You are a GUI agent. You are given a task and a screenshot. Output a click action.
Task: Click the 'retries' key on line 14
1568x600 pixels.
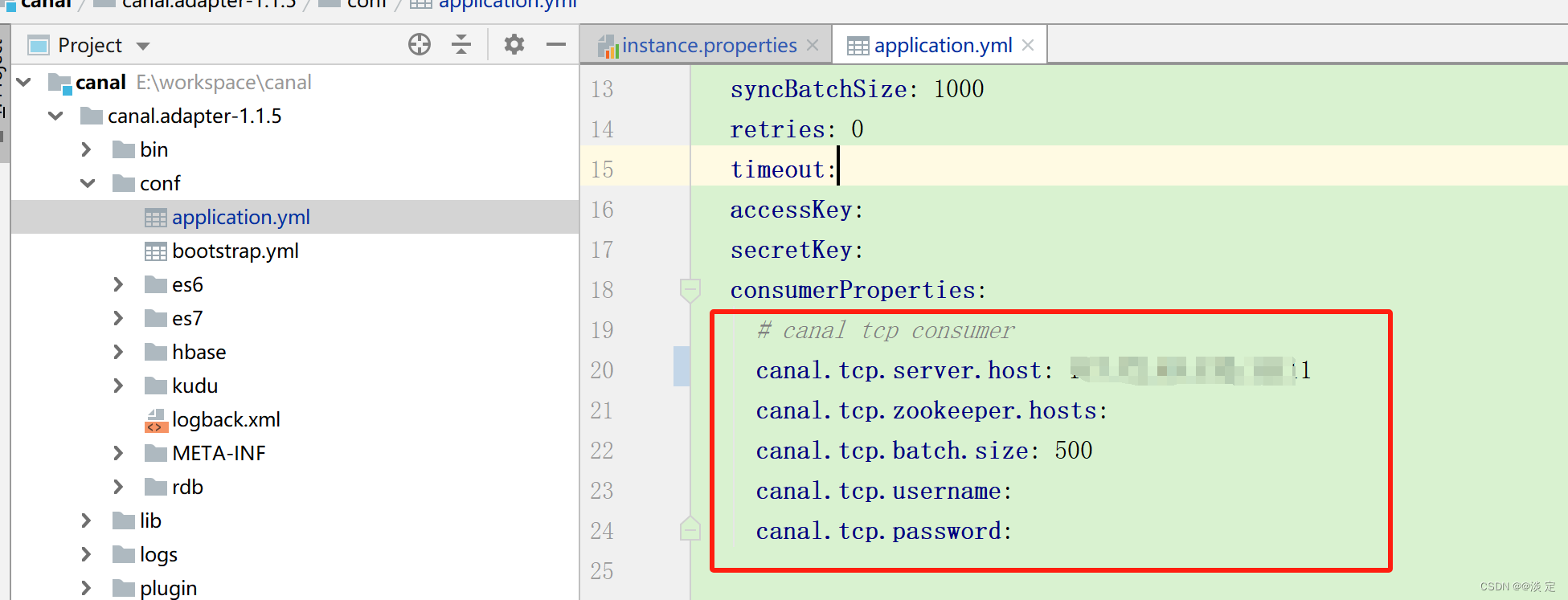point(777,129)
